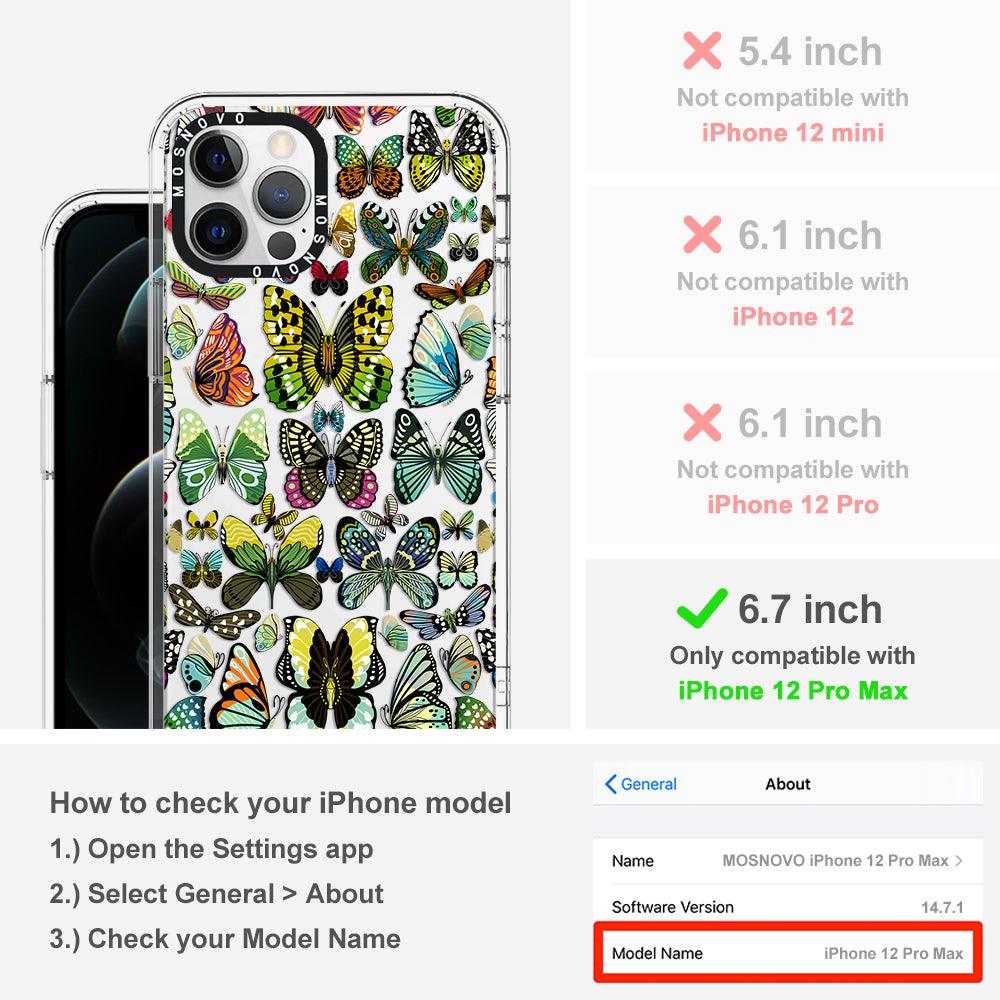
Task: Click the right-side camera lens
Action: pos(280,195)
